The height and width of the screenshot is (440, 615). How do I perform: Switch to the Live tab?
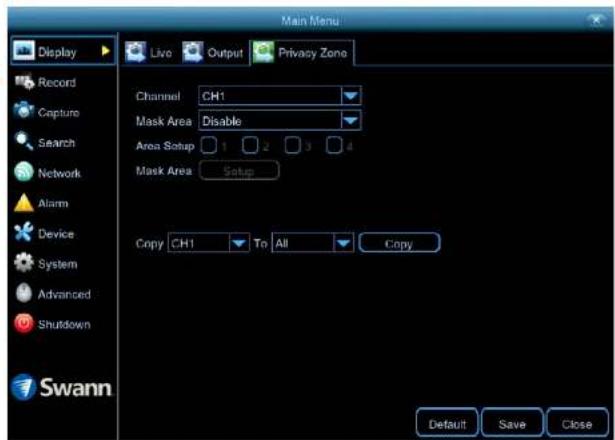click(149, 52)
